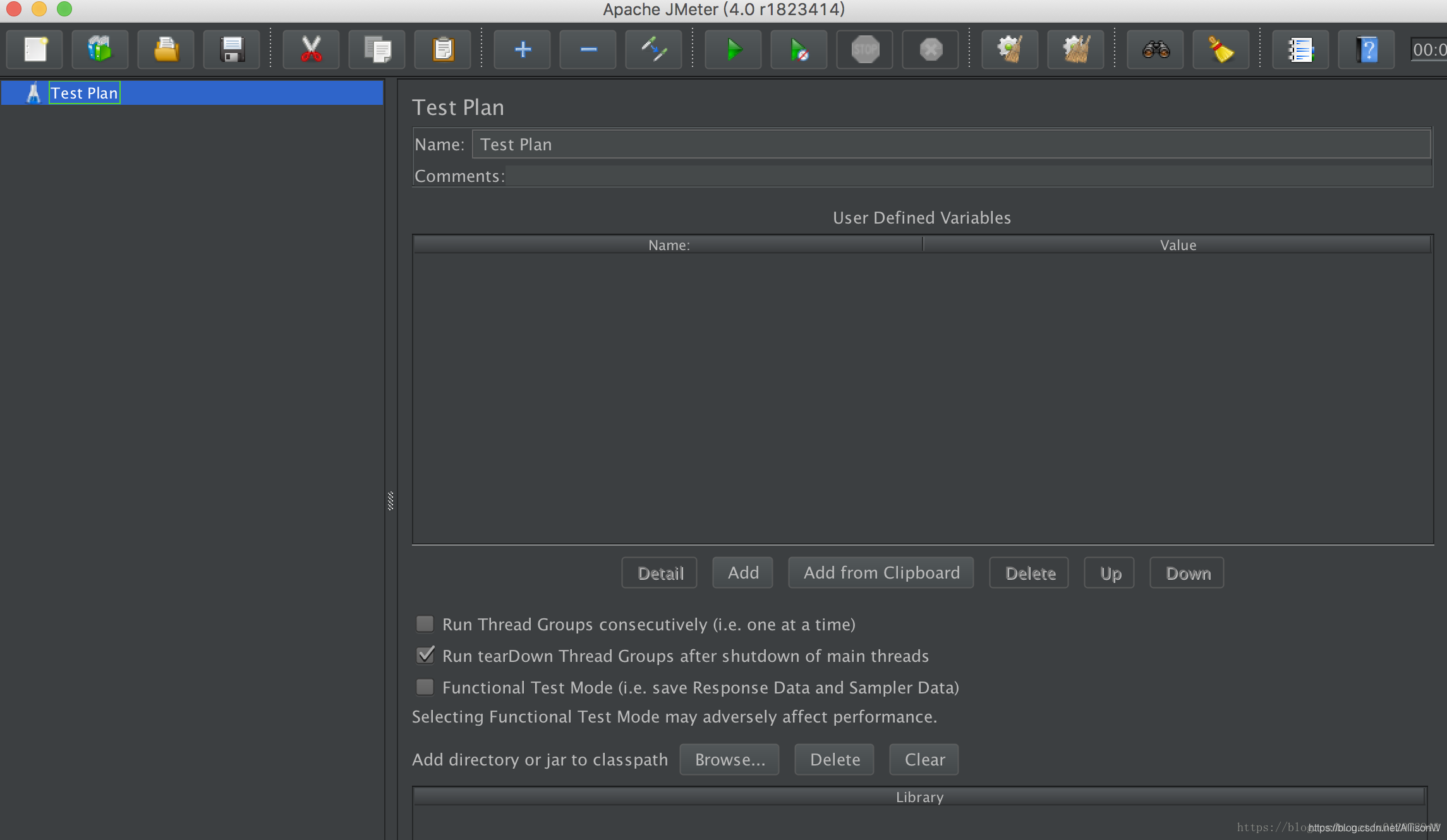Enable Functional Test Mode checkbox
Screen dimensions: 1447x840
424,687
